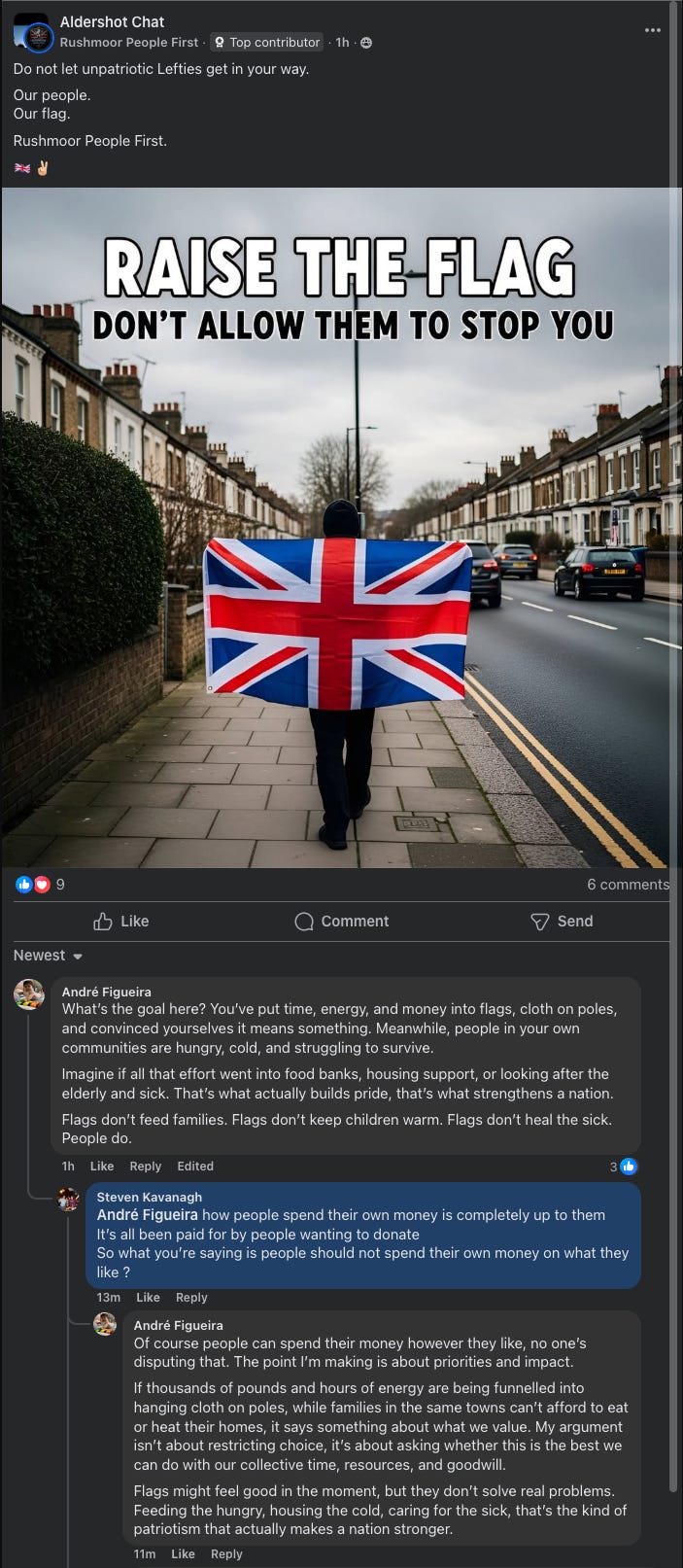This screenshot has height=1568, width=683.
Task: Open the three-dot post options menu
Action: click(x=653, y=30)
